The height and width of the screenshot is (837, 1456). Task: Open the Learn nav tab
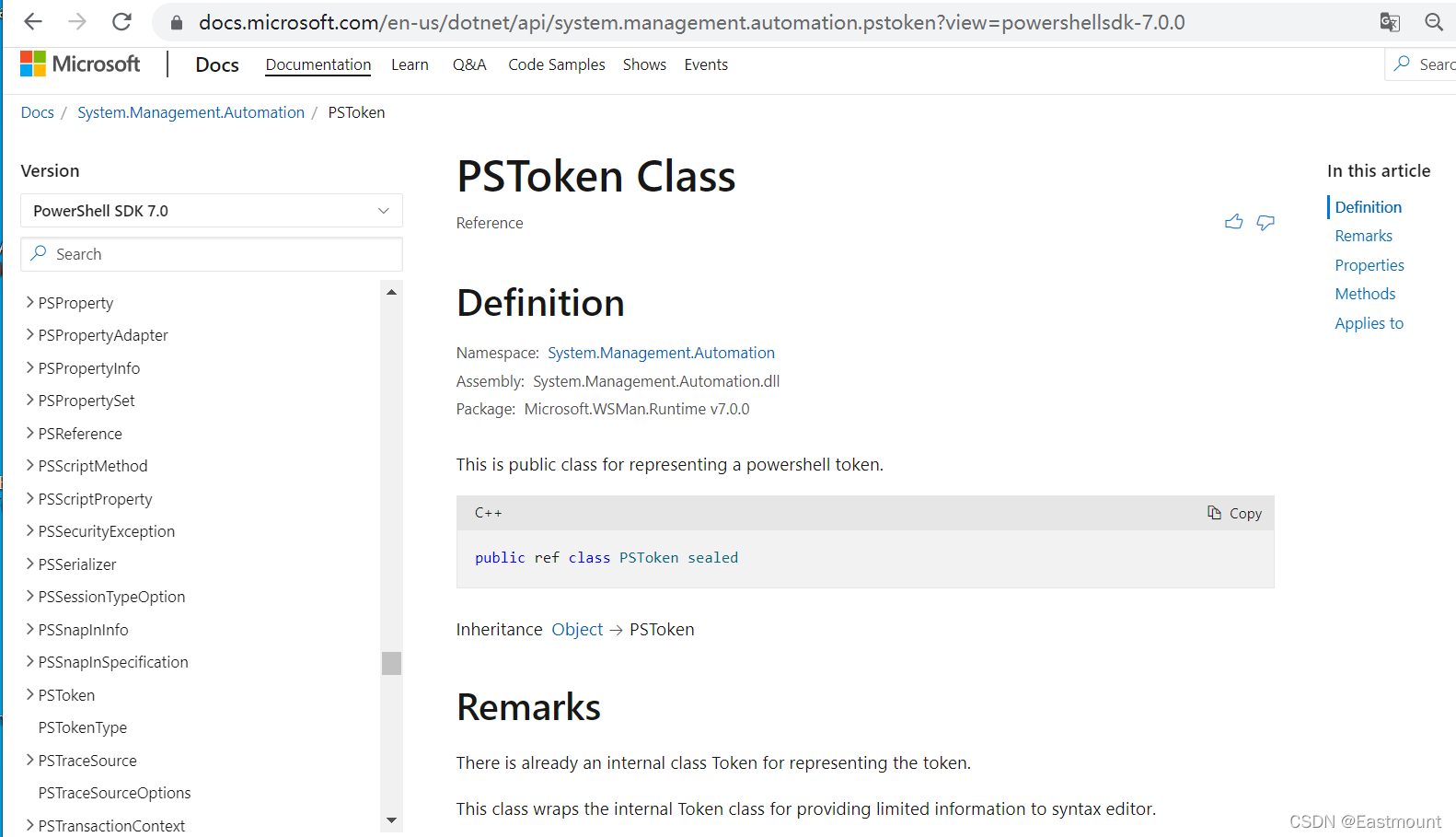coord(410,64)
